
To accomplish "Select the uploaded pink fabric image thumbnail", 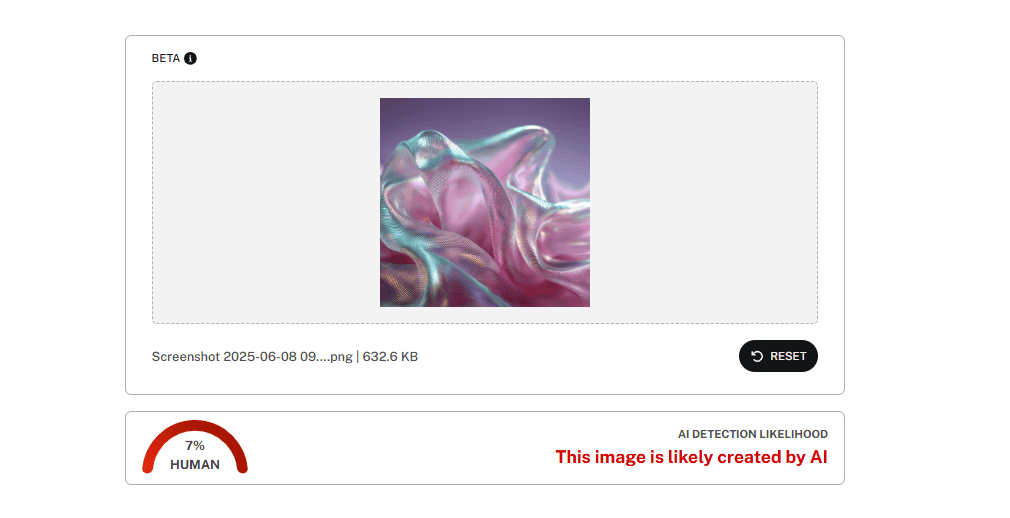I will coord(485,202).
